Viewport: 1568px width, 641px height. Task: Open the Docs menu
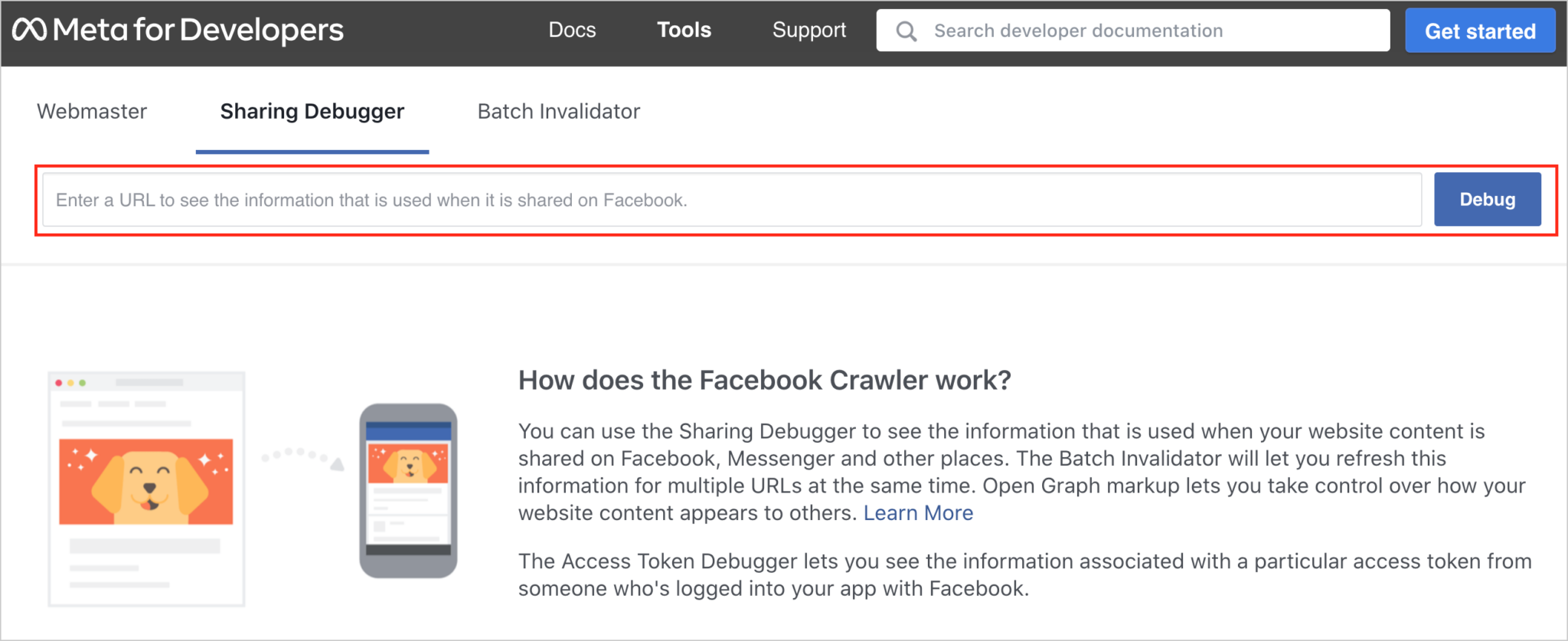572,30
